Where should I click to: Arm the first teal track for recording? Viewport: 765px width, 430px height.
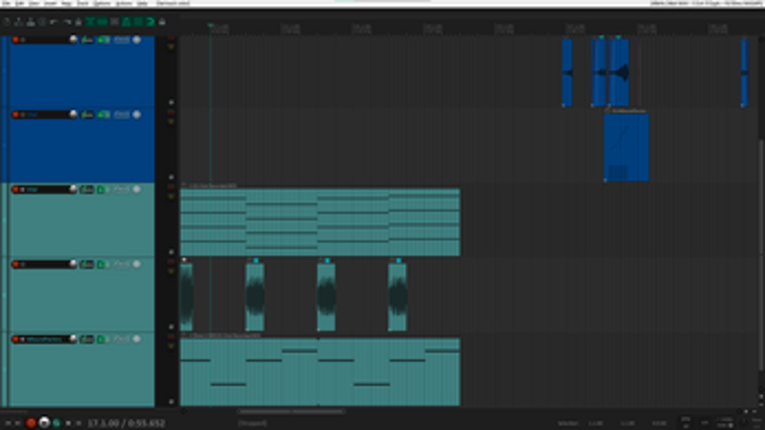pyautogui.click(x=15, y=189)
